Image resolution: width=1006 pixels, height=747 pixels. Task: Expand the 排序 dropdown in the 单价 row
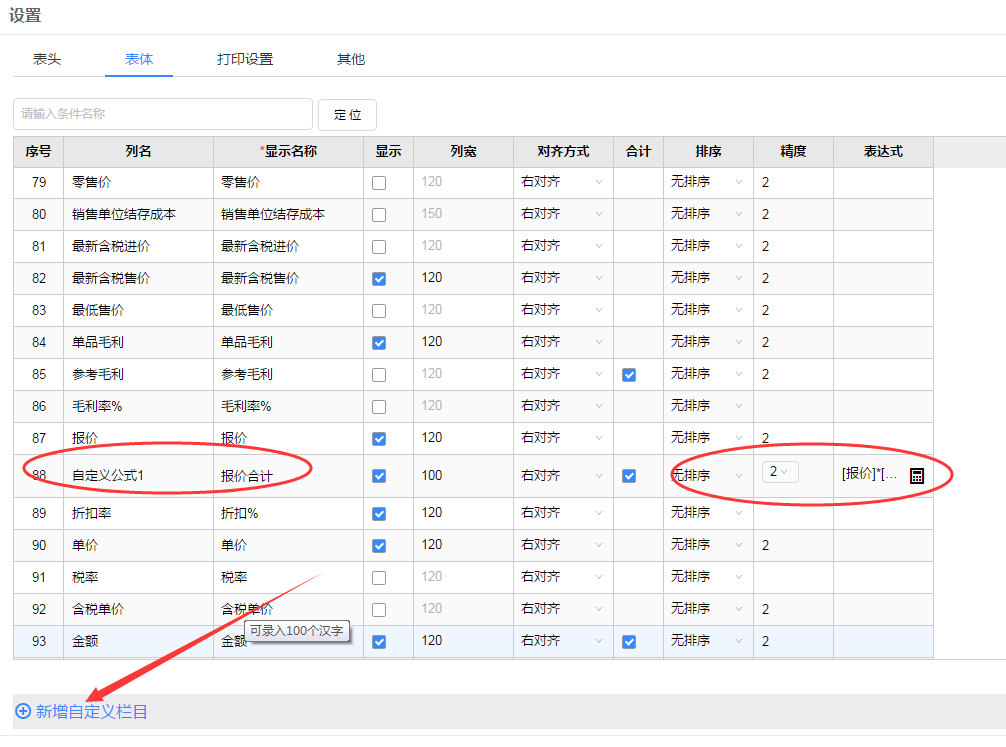(x=708, y=545)
